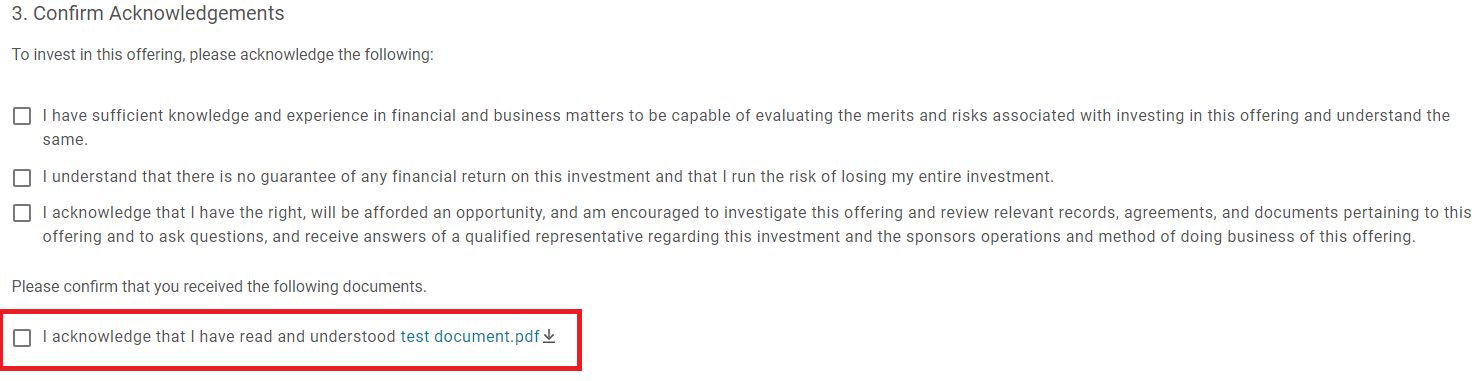
Task: Click the line beginning 'offering and to ask questions'
Action: click(x=729, y=237)
